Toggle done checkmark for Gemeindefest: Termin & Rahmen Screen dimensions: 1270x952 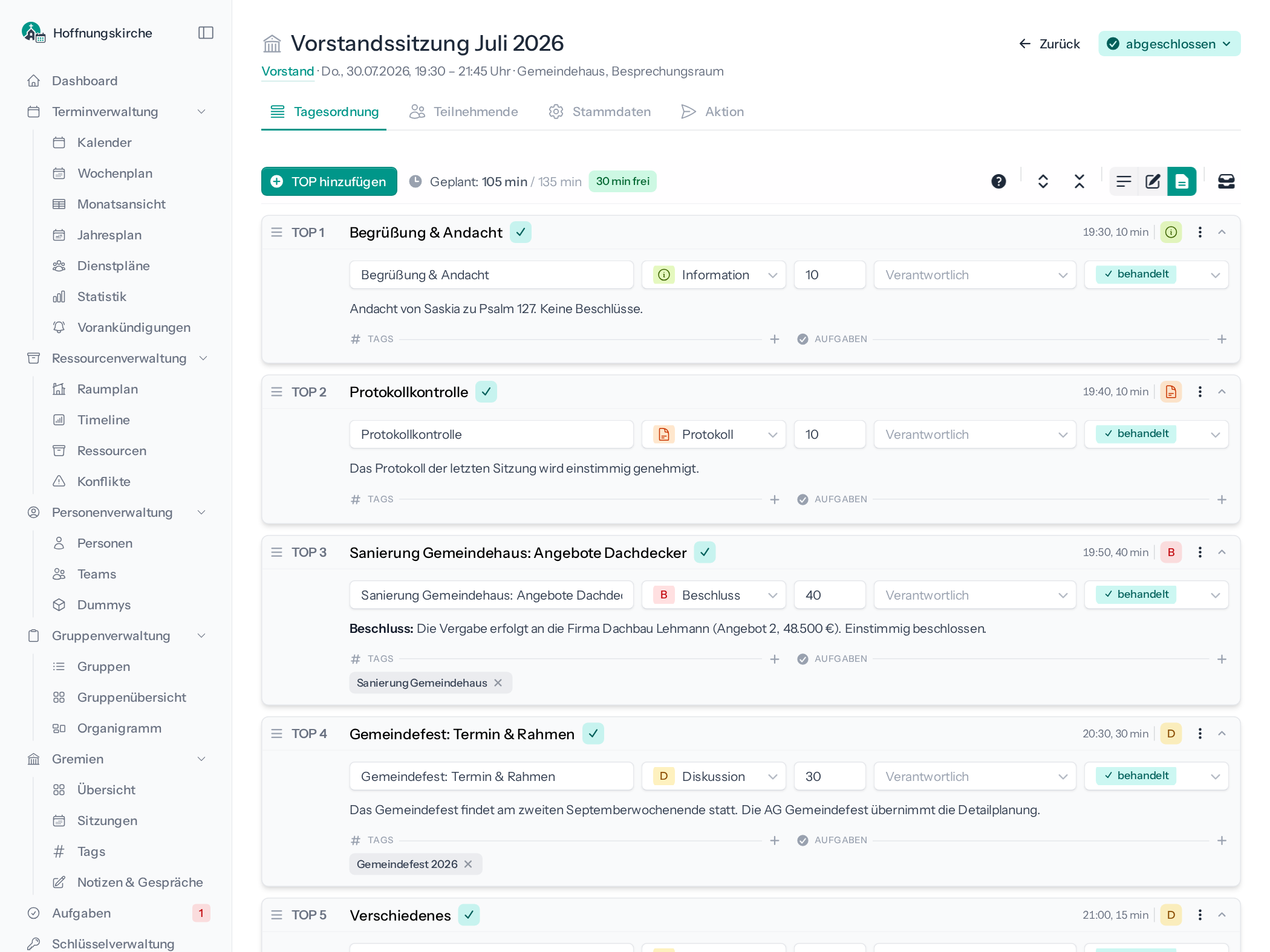pos(593,733)
